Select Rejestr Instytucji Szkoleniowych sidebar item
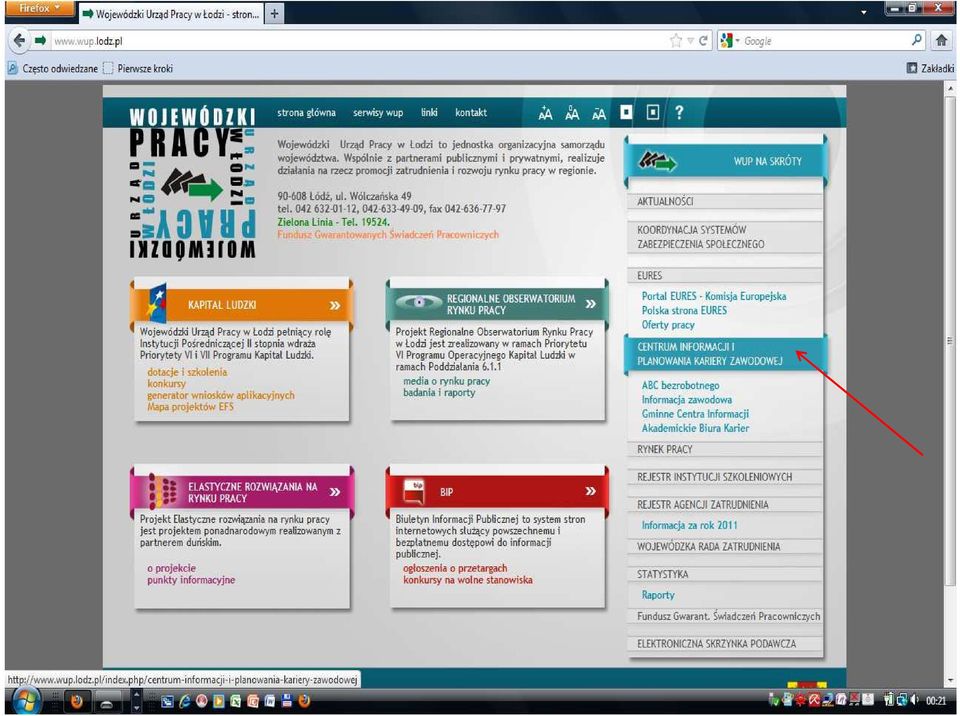Viewport: 960px width, 716px height. (725, 477)
